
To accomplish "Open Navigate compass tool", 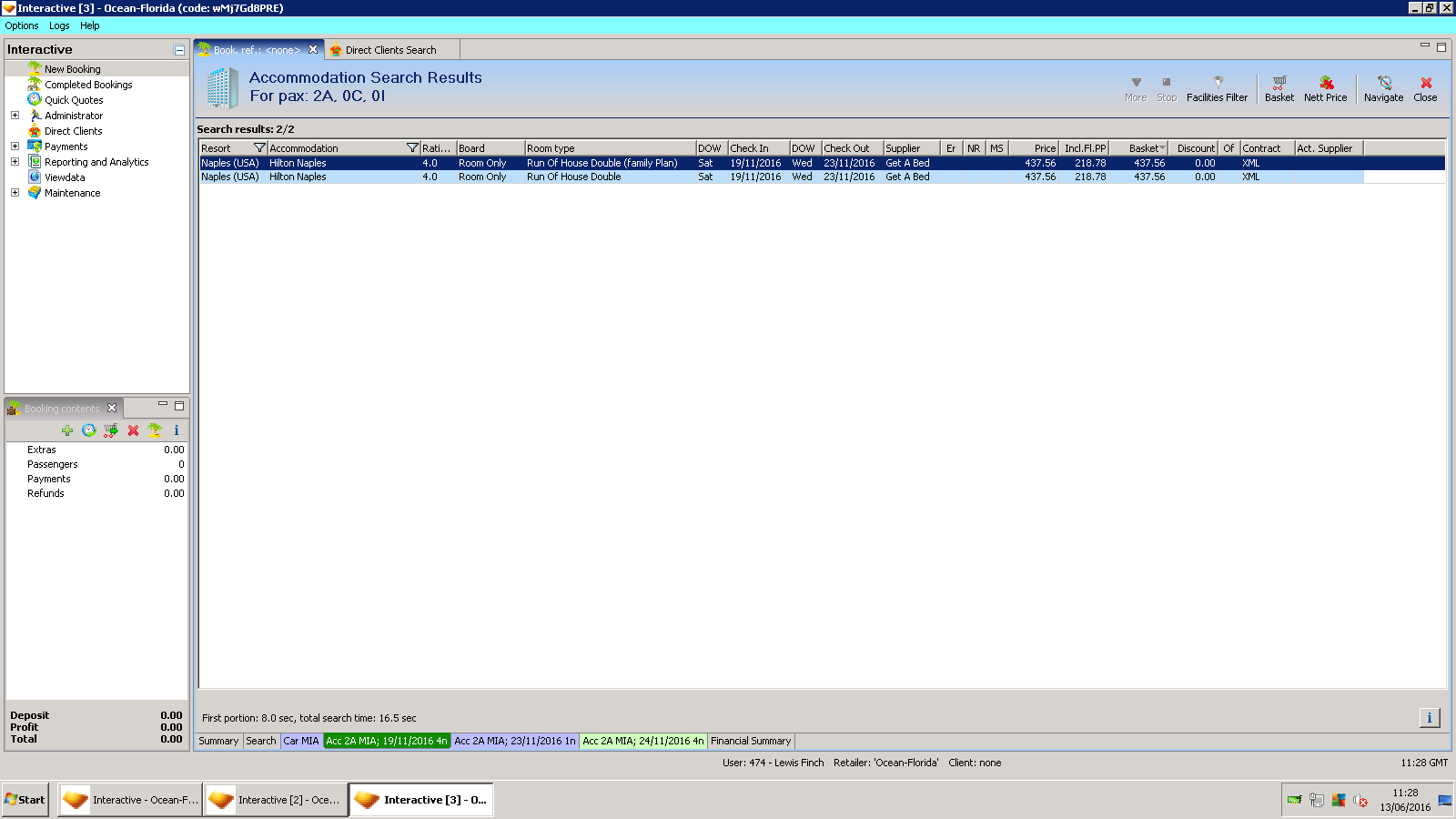I will pos(1383,88).
